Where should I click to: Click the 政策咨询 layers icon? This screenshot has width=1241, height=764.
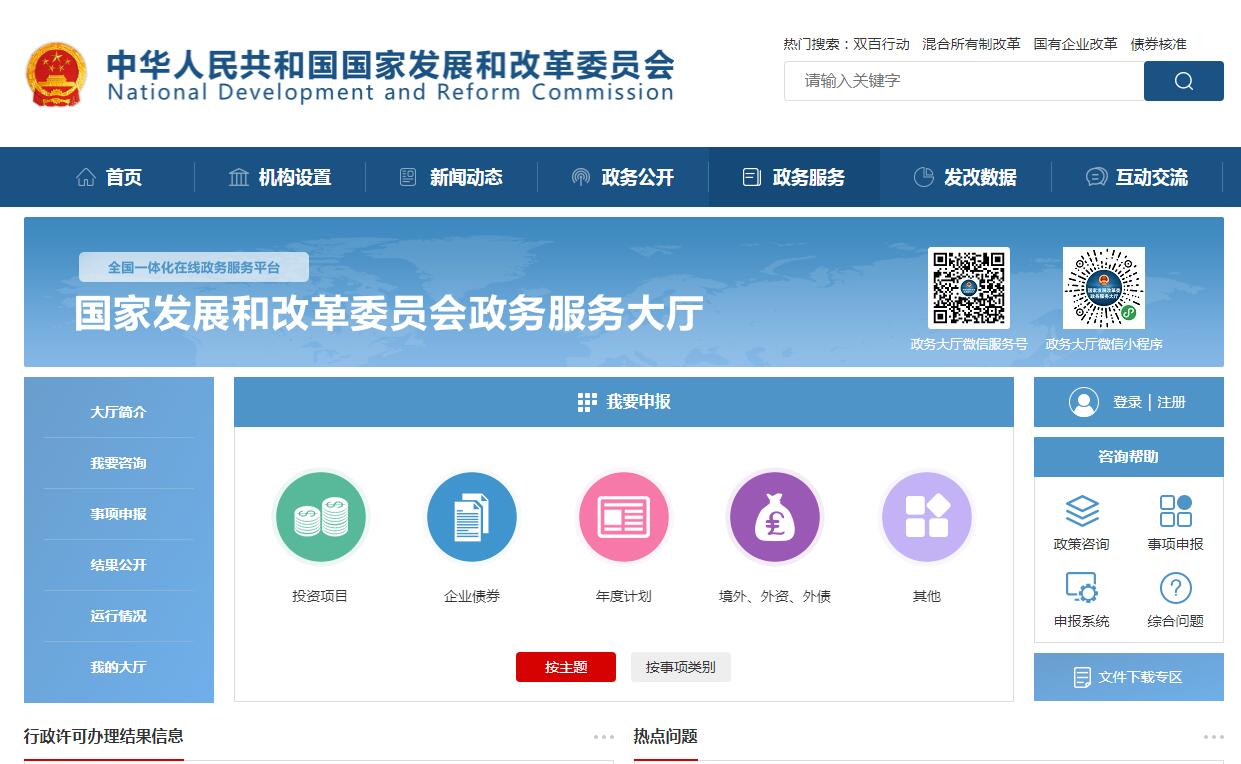click(1081, 511)
